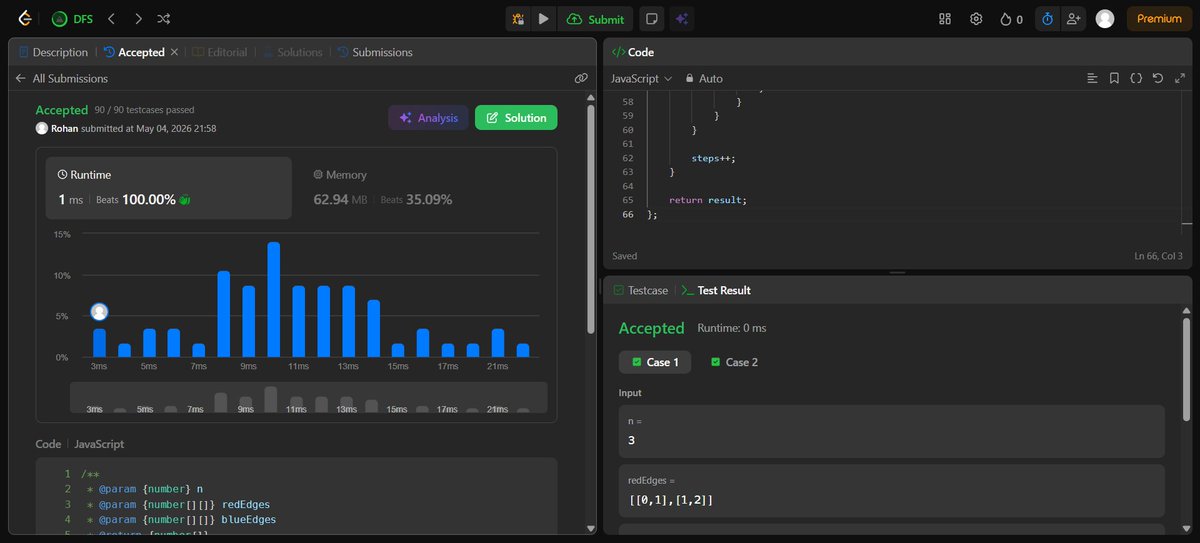
Task: Click the 90 / 90 testcases passed text
Action: pyautogui.click(x=144, y=110)
